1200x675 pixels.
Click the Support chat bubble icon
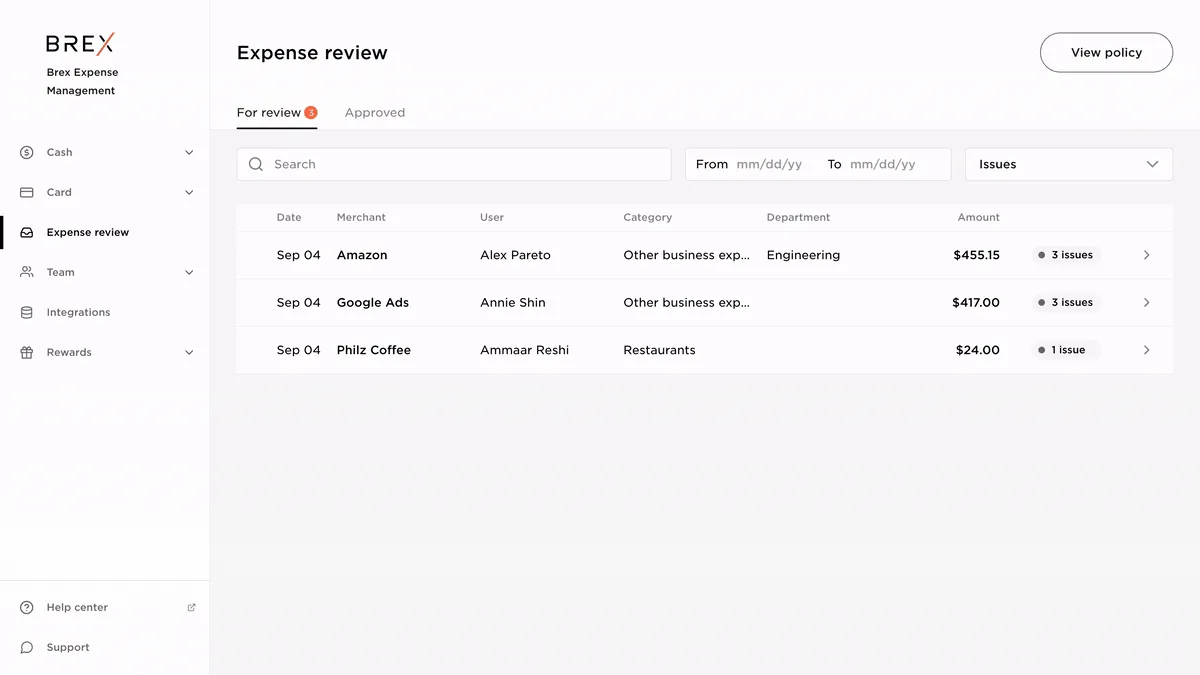[x=27, y=647]
